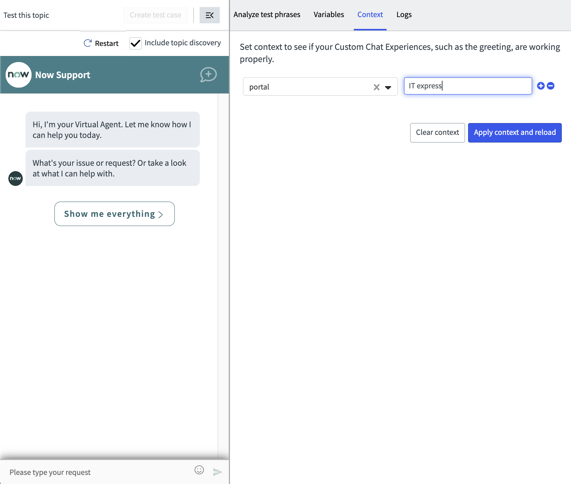571x484 pixels.
Task: Click the Restart refresh icon
Action: [87, 43]
